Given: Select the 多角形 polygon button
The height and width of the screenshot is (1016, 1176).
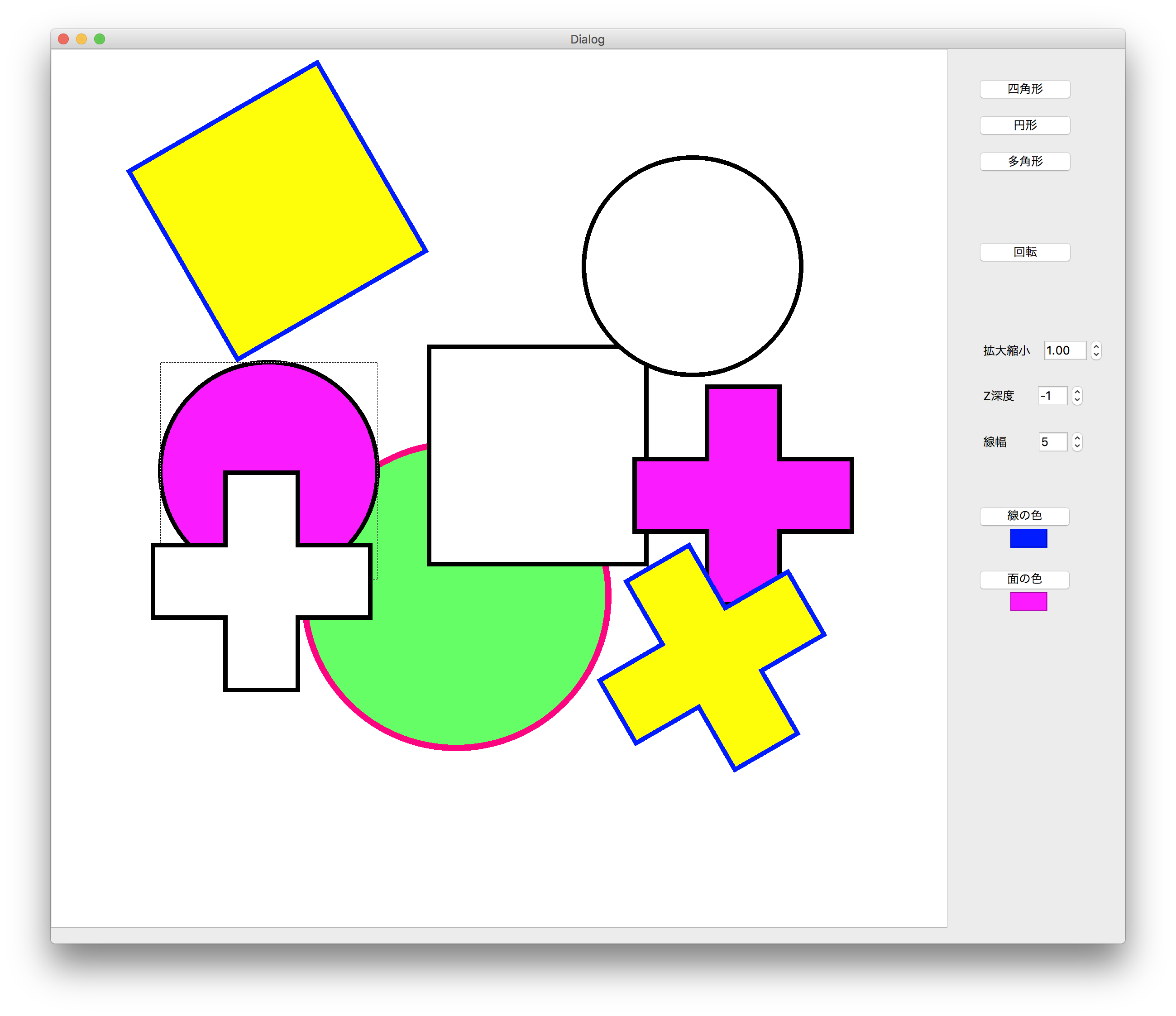Looking at the screenshot, I should click(x=1024, y=162).
